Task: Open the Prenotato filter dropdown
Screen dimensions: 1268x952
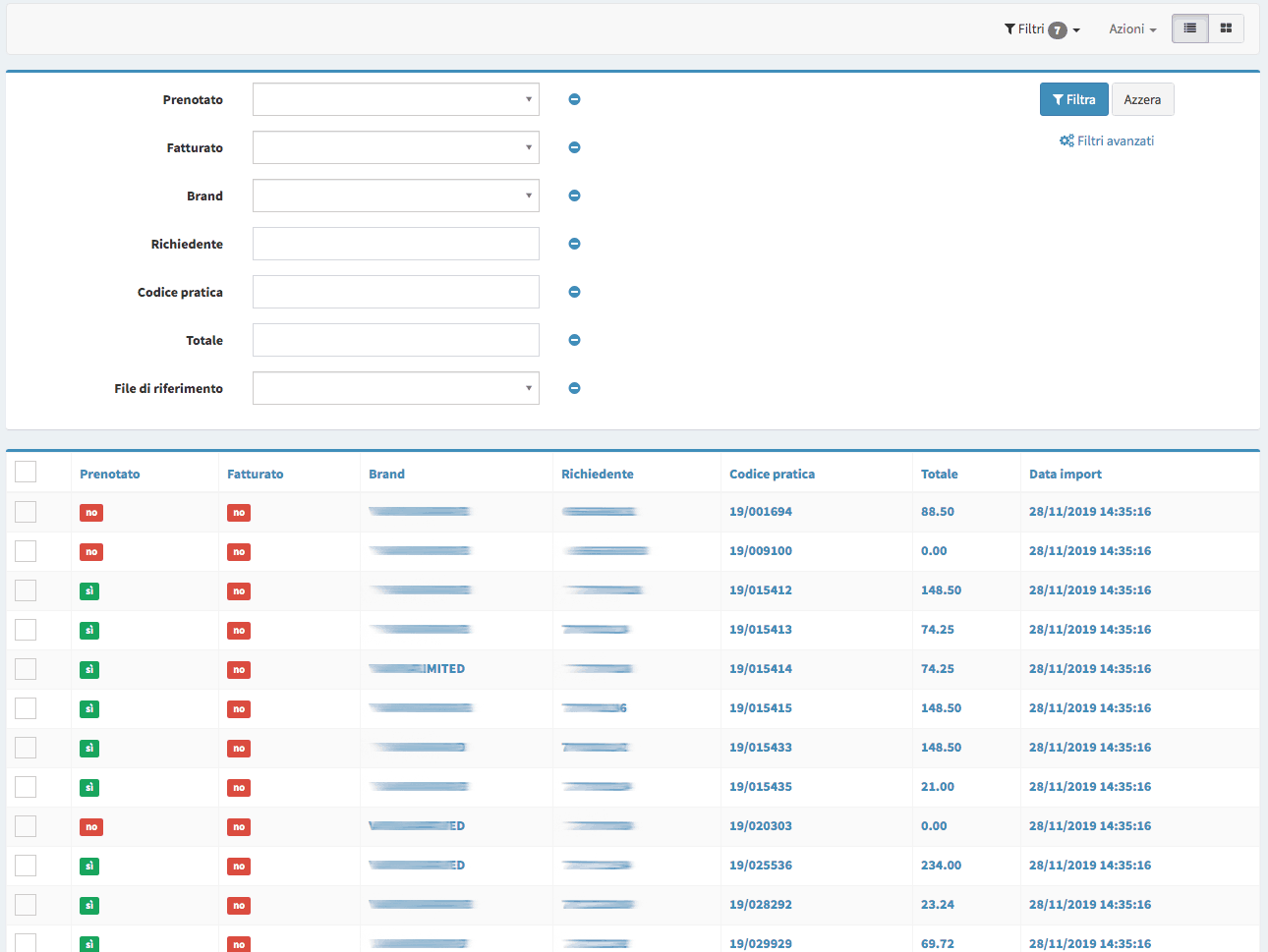Action: coord(396,99)
